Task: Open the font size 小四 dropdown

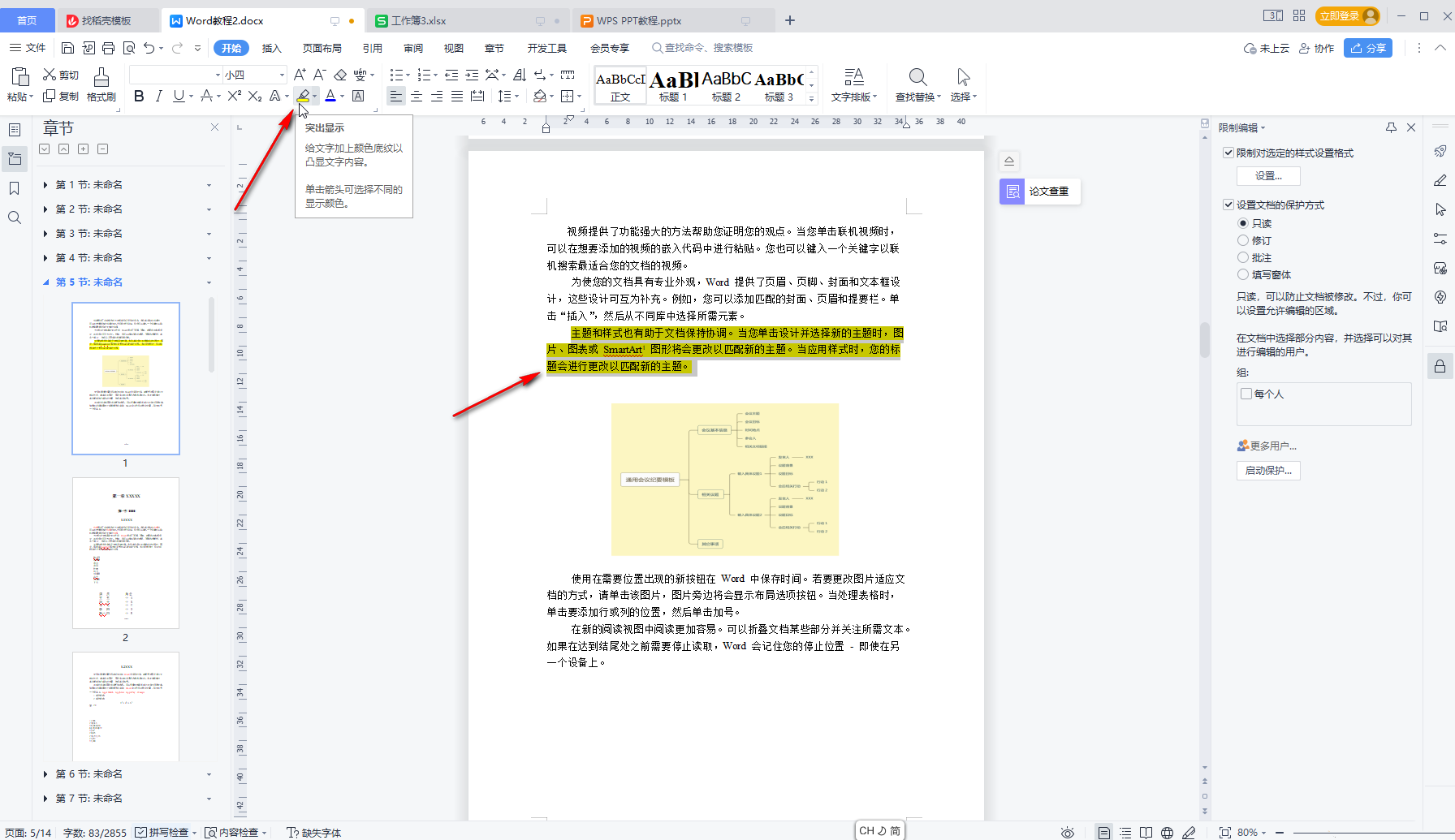Action: (282, 75)
